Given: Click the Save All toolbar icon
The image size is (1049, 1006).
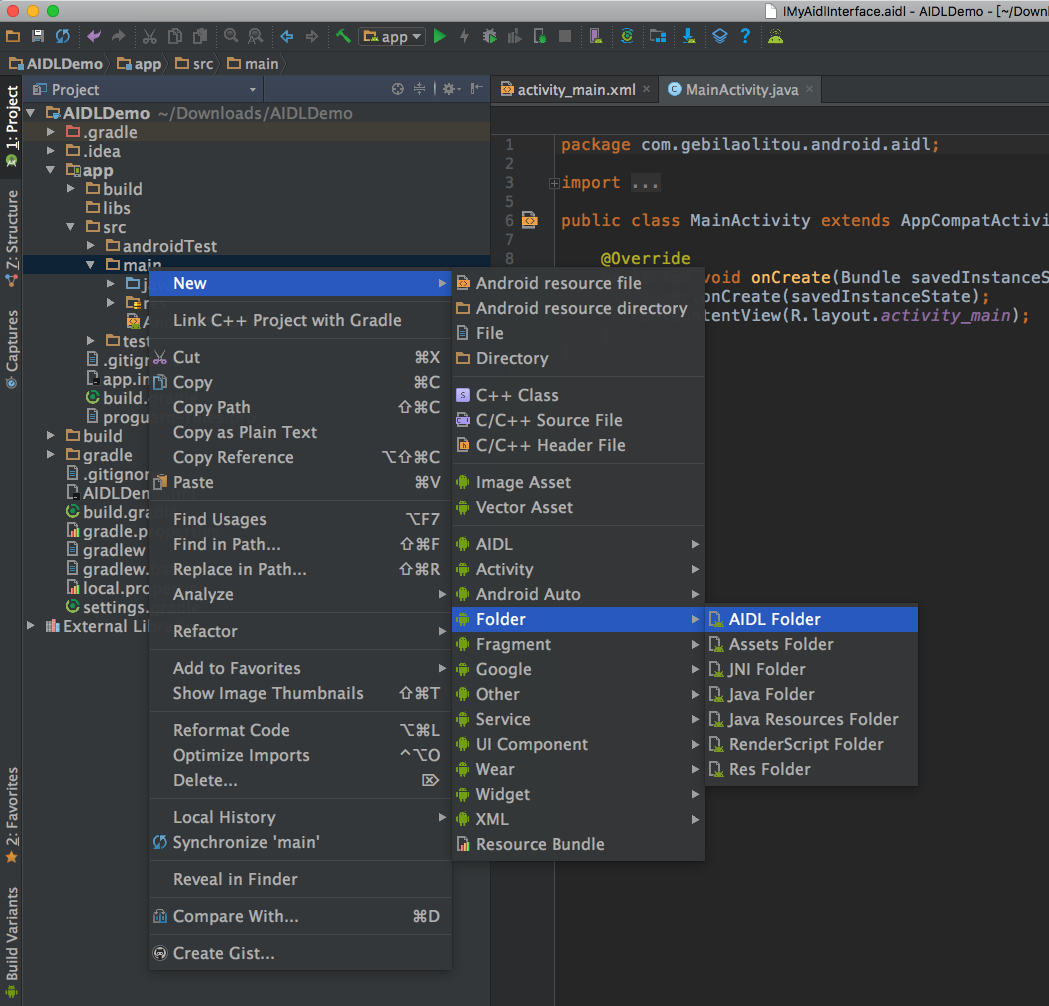Looking at the screenshot, I should click(x=37, y=36).
